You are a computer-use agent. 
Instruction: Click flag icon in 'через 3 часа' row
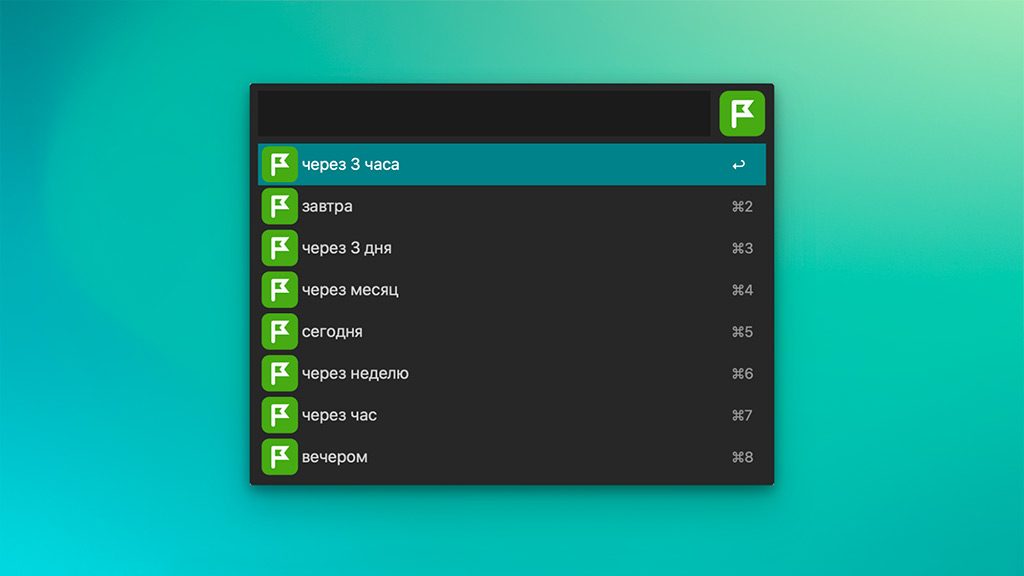click(x=280, y=165)
